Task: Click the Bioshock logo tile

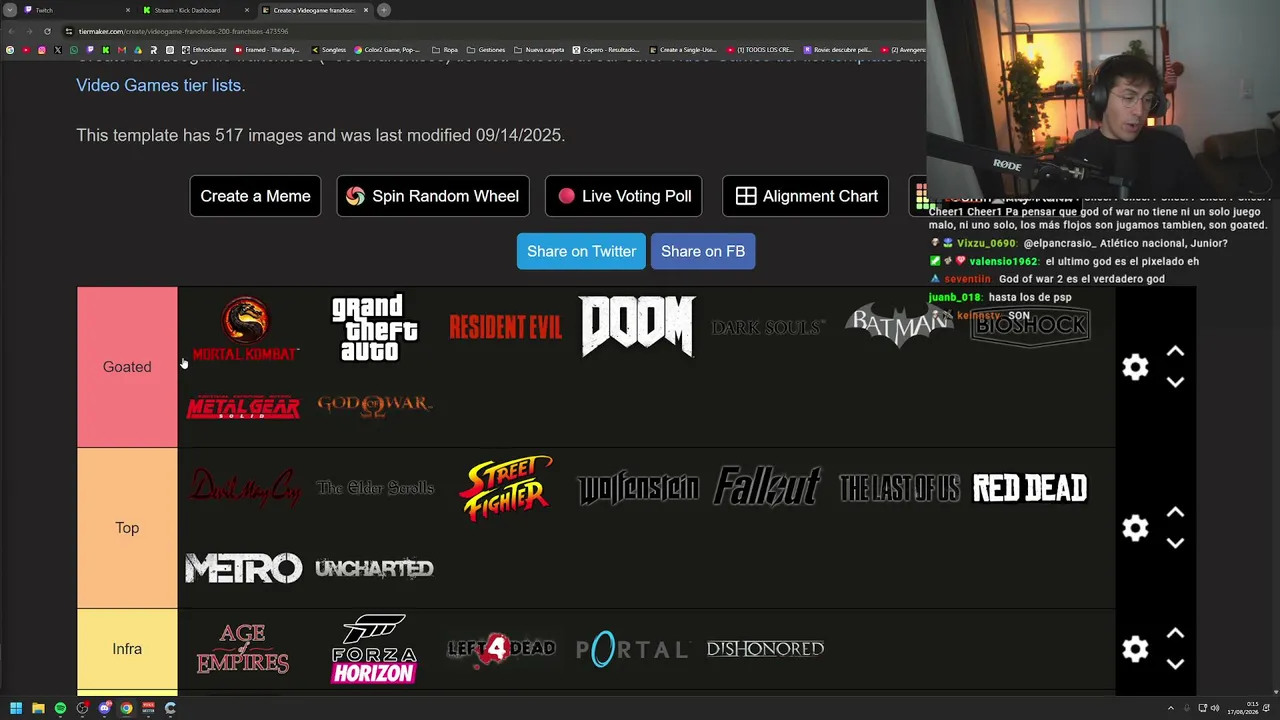Action: pyautogui.click(x=1030, y=327)
